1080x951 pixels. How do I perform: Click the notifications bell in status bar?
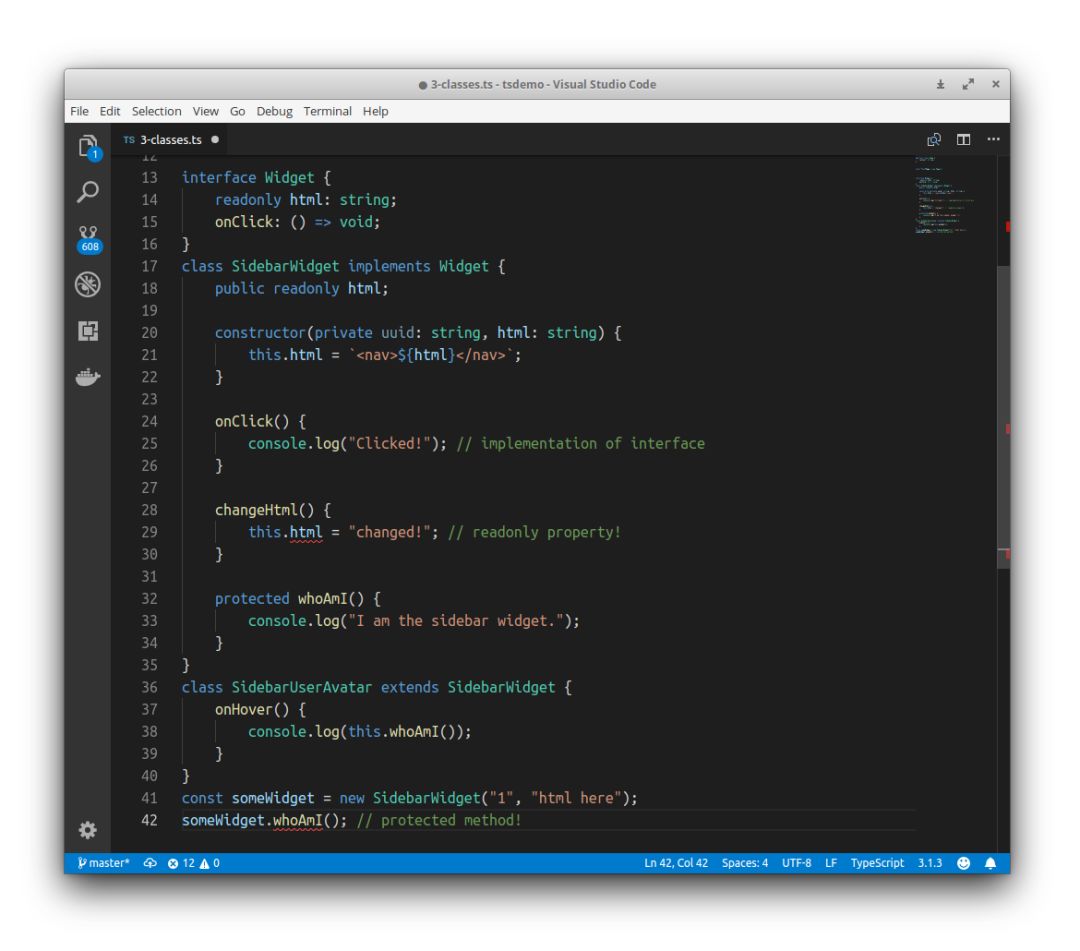click(991, 863)
